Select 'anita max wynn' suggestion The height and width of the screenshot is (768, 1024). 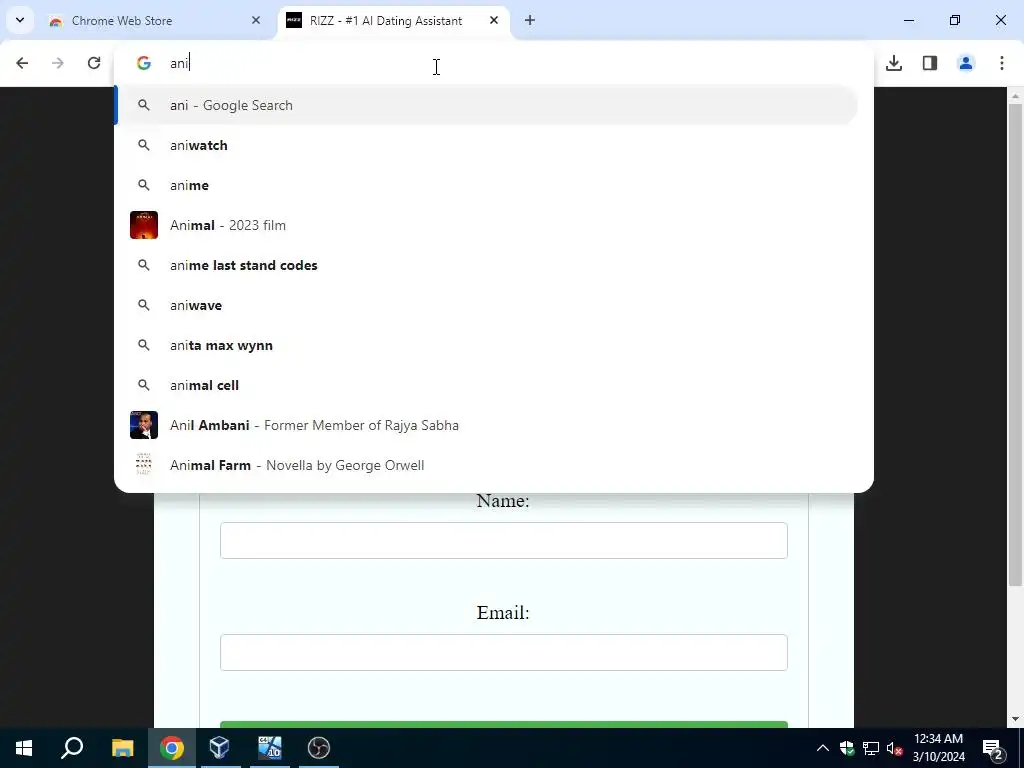487,345
